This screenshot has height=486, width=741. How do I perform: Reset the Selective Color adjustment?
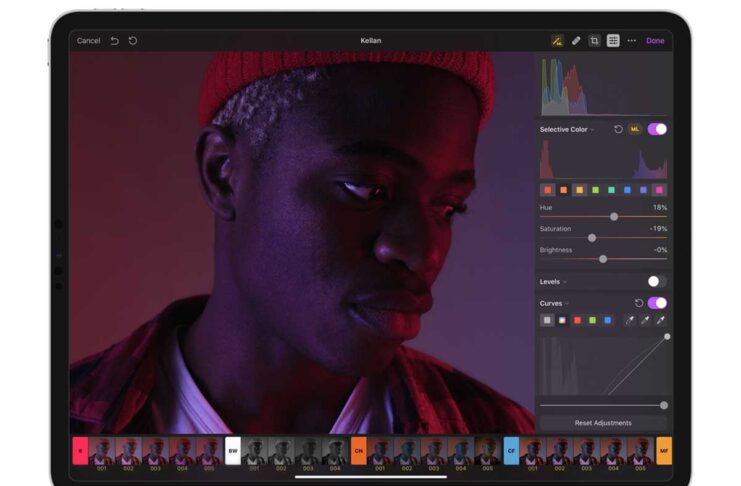coord(618,129)
